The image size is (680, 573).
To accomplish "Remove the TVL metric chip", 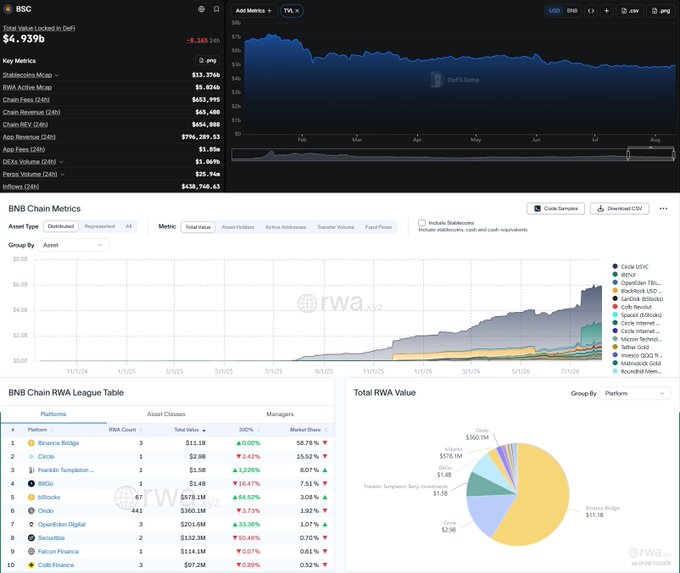I will click(298, 11).
